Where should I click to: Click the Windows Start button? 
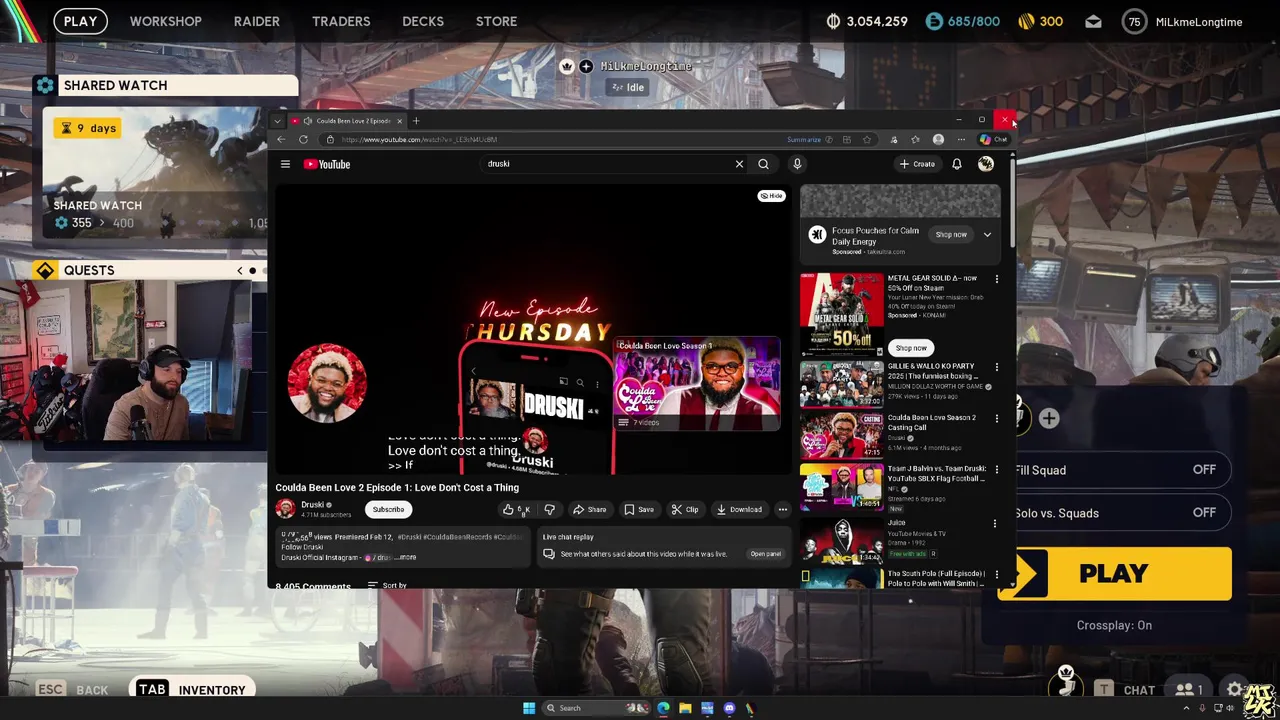[529, 708]
